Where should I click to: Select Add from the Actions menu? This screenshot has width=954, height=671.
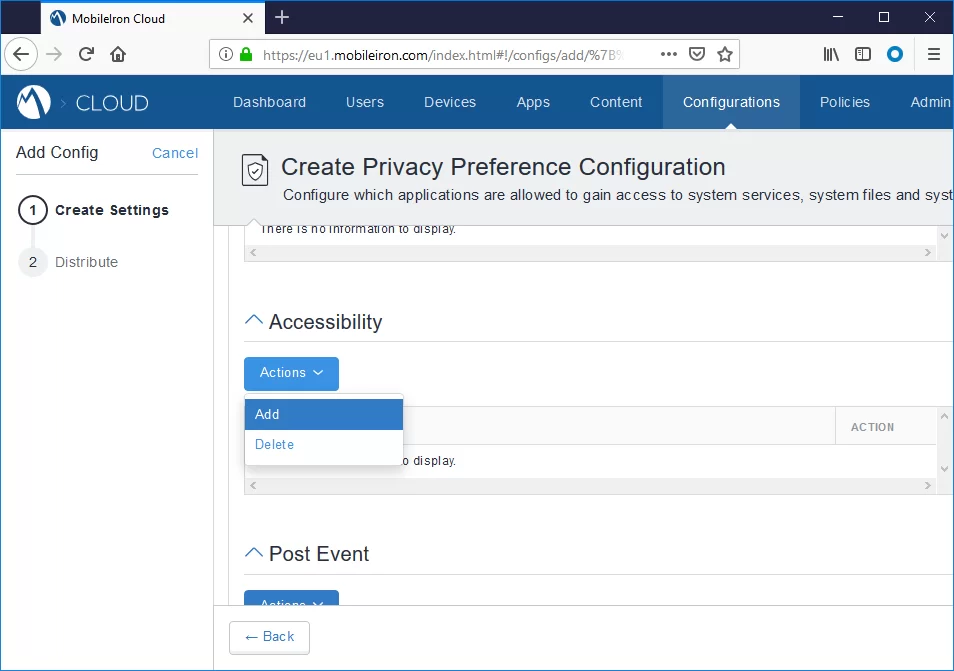(x=323, y=414)
